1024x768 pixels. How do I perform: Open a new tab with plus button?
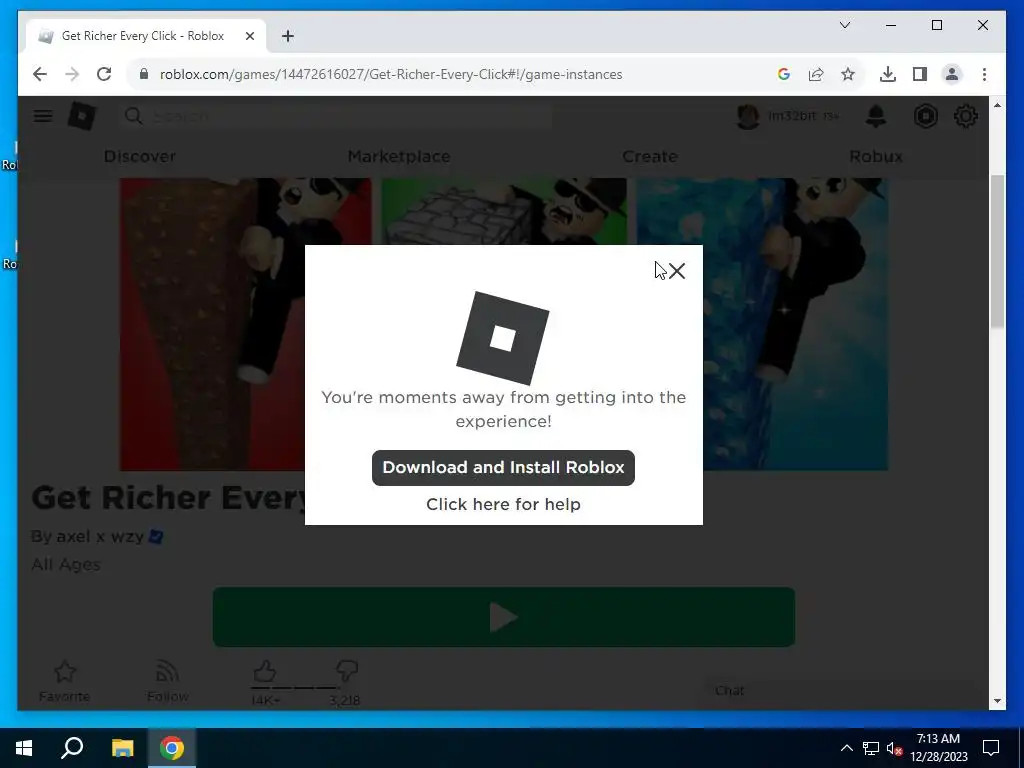(x=288, y=36)
